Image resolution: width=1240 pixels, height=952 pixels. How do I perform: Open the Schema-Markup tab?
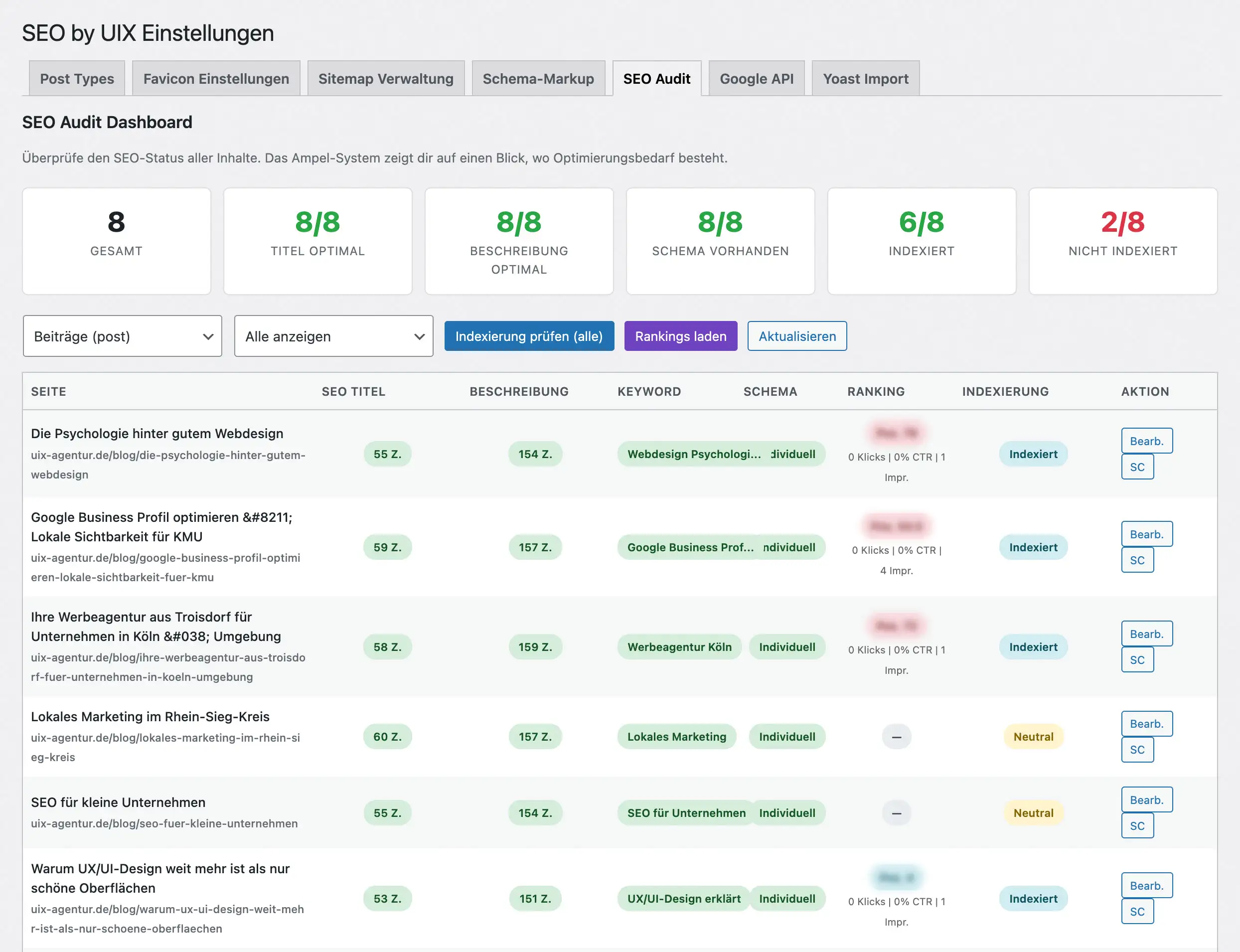point(538,79)
